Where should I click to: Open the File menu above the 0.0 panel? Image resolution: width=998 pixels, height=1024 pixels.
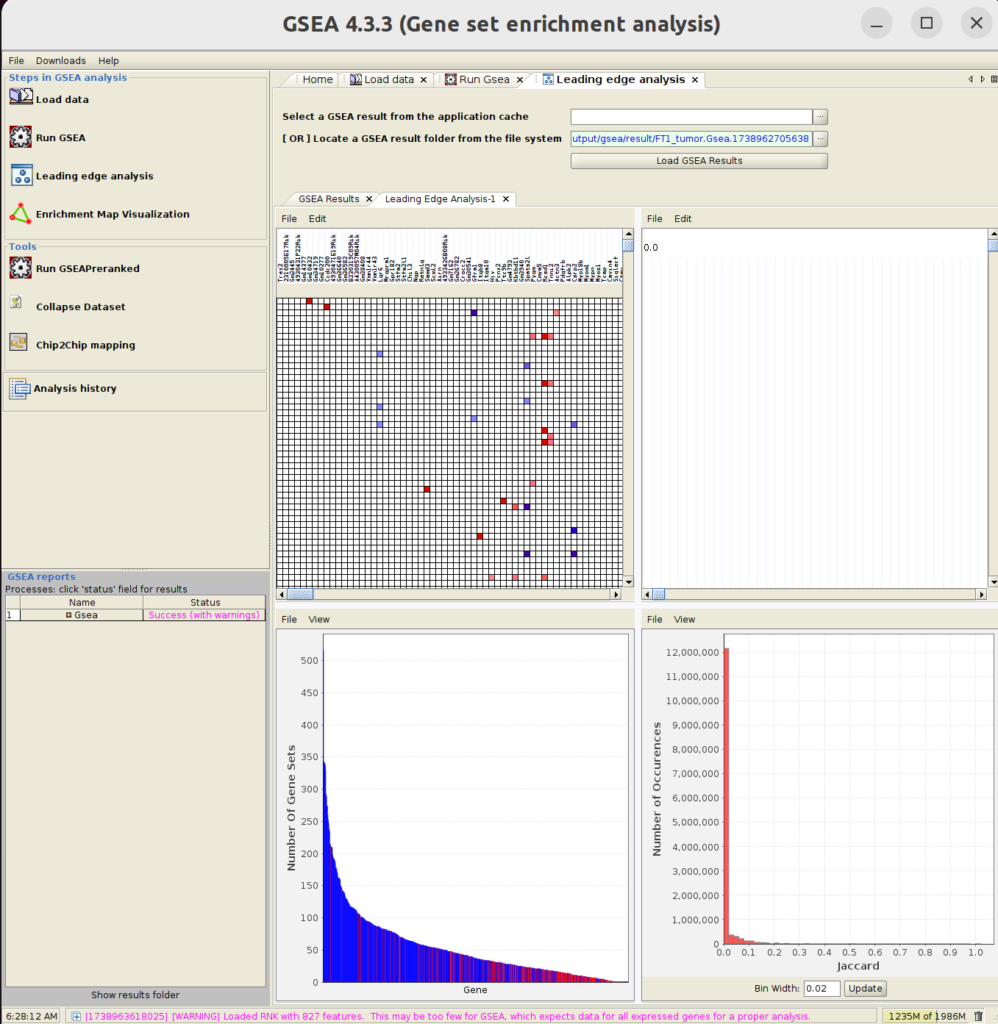654,219
